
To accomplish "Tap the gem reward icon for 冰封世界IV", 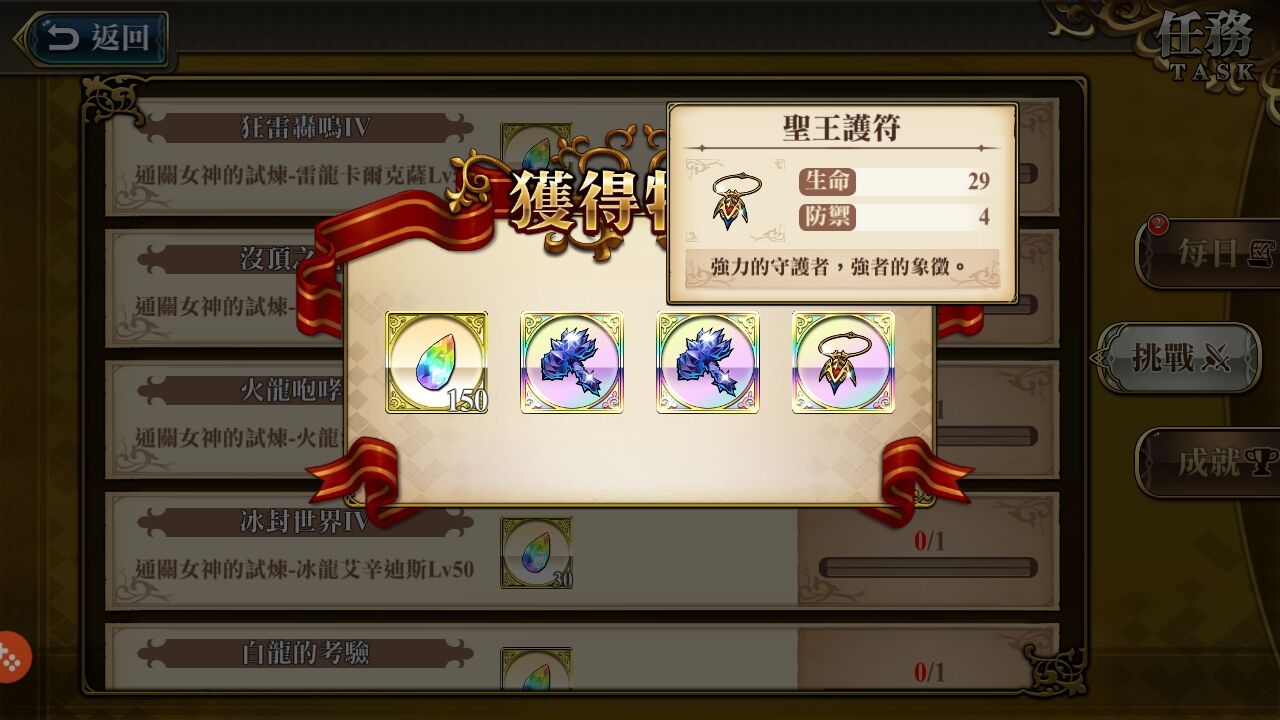I will coord(537,552).
